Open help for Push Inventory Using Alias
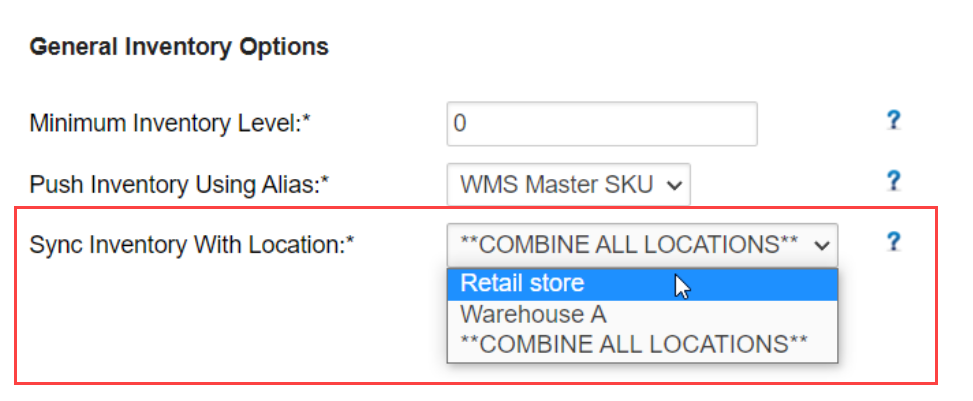 click(x=892, y=181)
